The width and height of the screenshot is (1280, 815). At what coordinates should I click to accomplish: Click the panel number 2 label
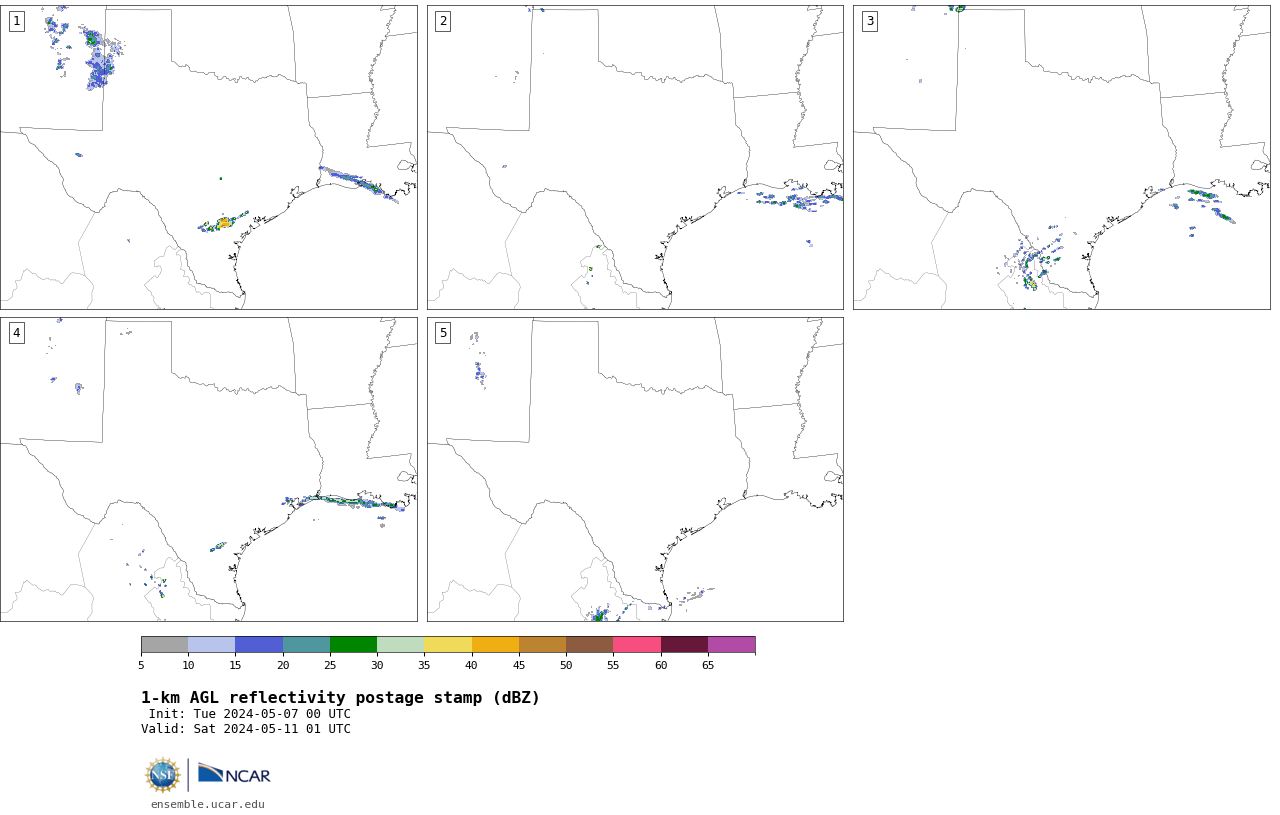click(443, 21)
